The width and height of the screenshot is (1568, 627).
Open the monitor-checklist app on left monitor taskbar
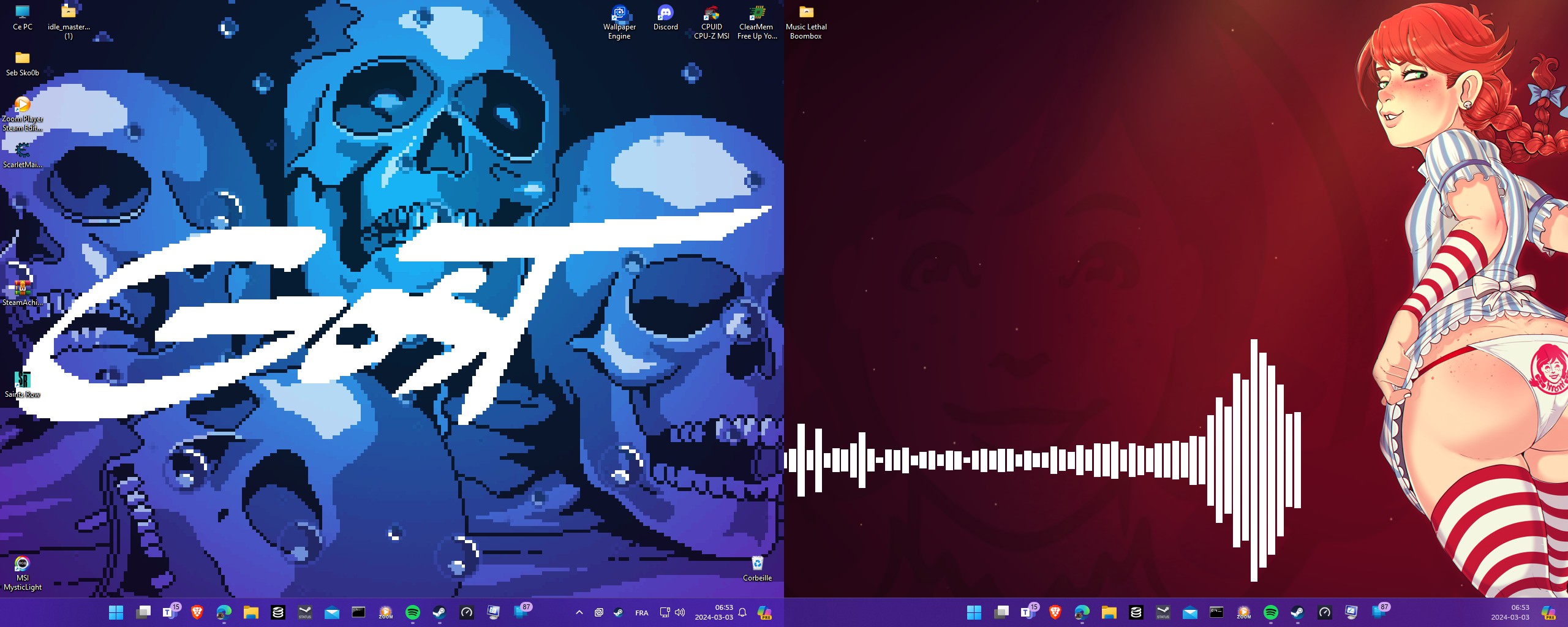pos(494,612)
